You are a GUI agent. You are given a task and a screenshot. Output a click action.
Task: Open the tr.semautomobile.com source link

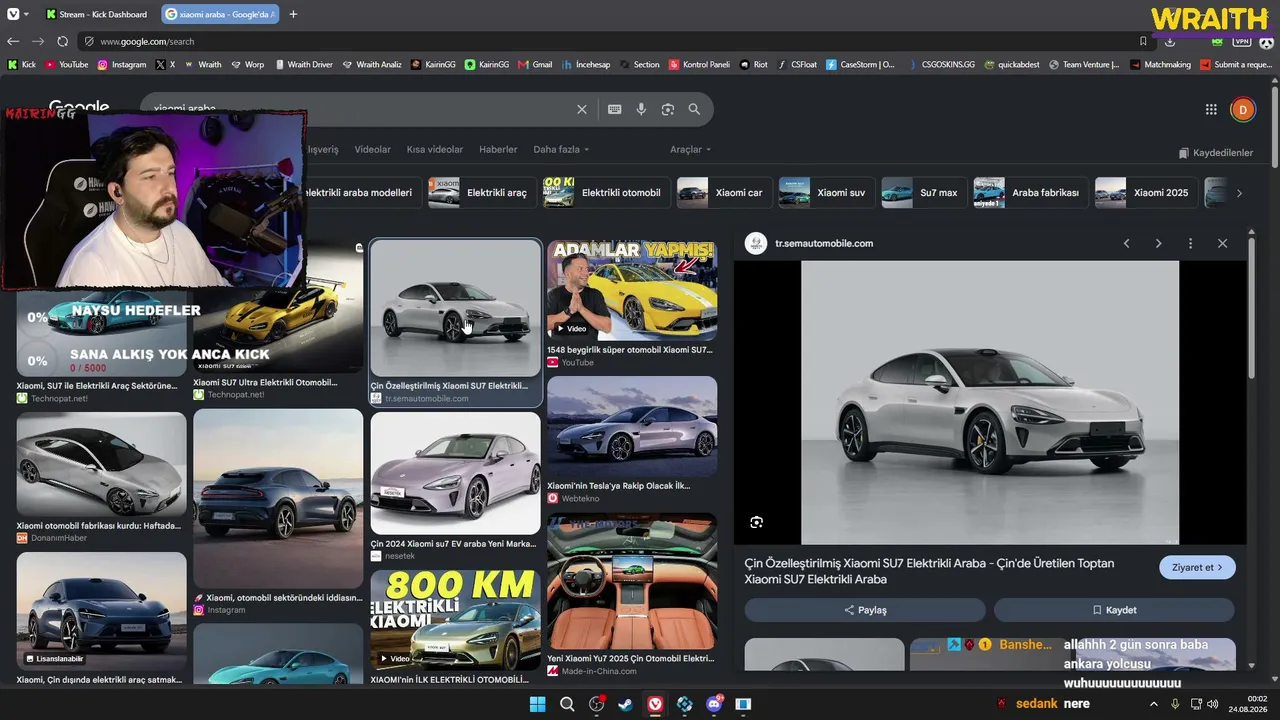pyautogui.click(x=824, y=243)
